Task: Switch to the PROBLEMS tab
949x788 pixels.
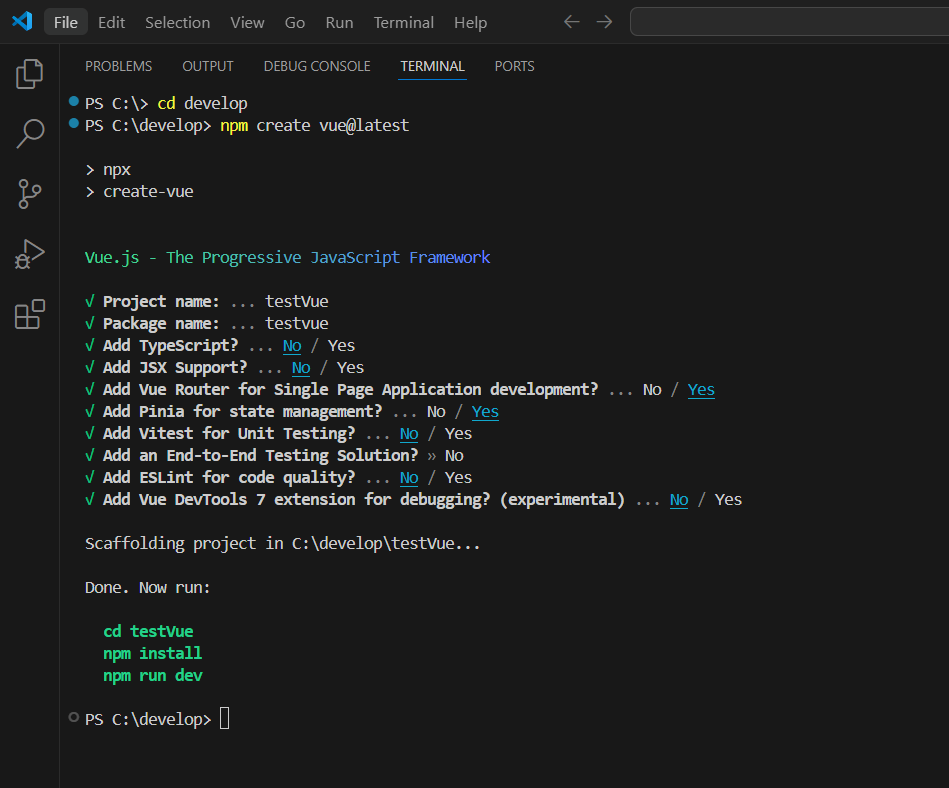Action: [x=119, y=66]
